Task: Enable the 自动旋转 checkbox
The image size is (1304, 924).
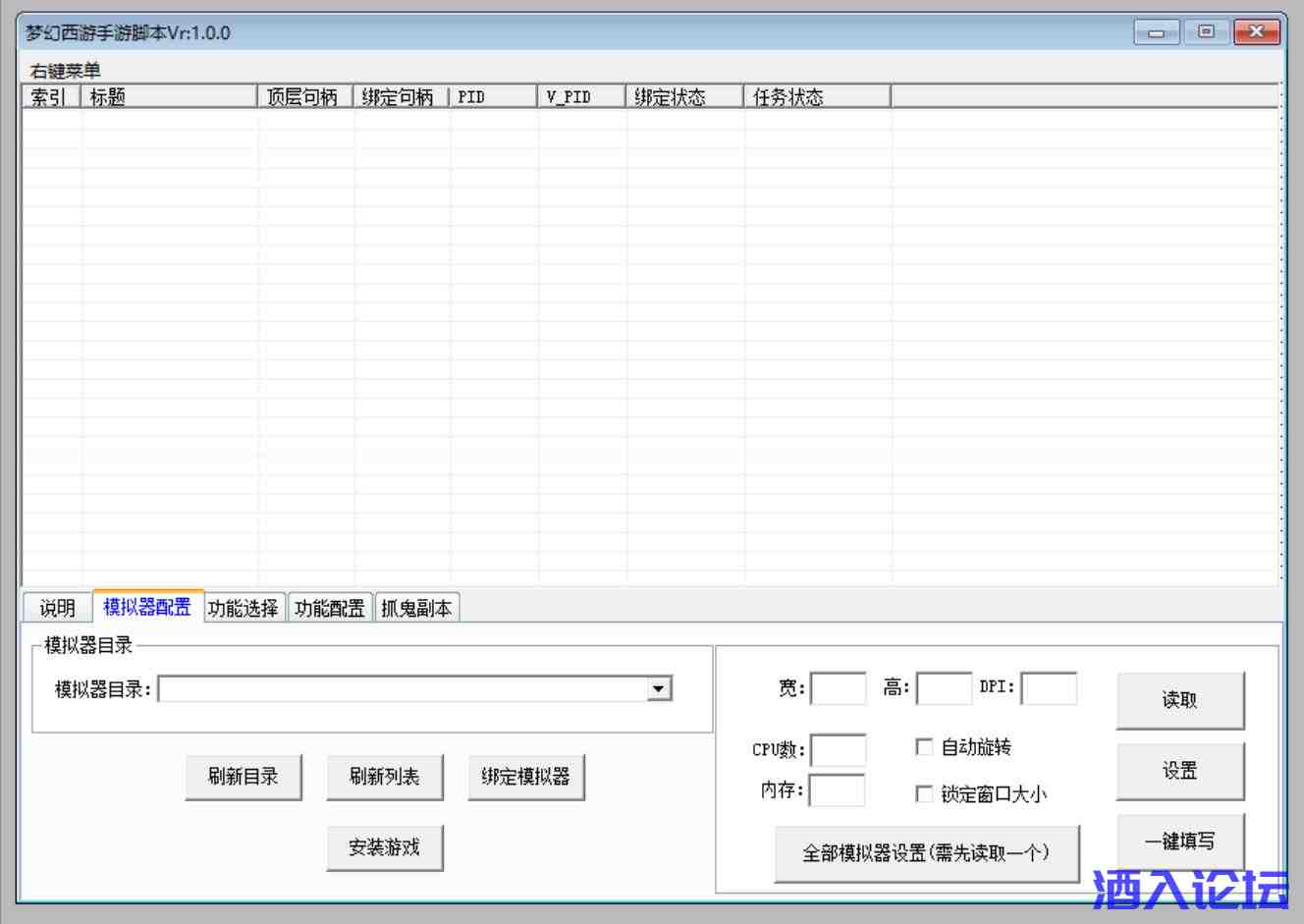Action: (924, 747)
